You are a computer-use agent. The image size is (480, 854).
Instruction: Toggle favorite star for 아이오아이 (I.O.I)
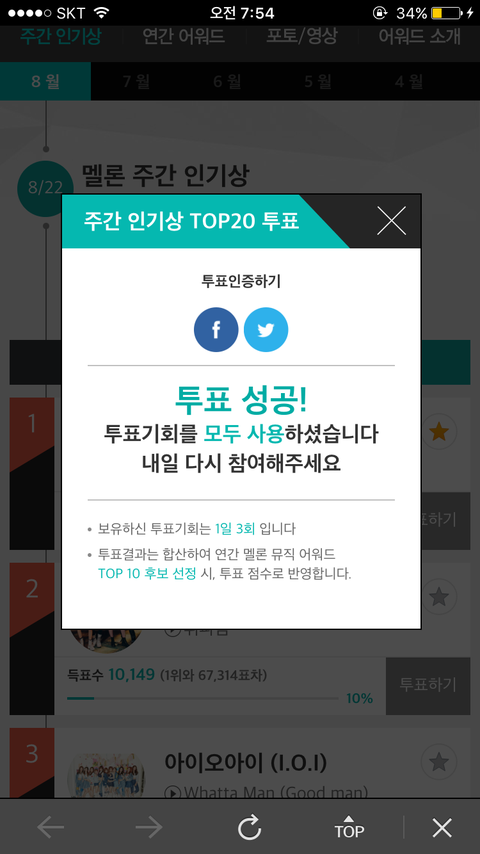coord(439,762)
